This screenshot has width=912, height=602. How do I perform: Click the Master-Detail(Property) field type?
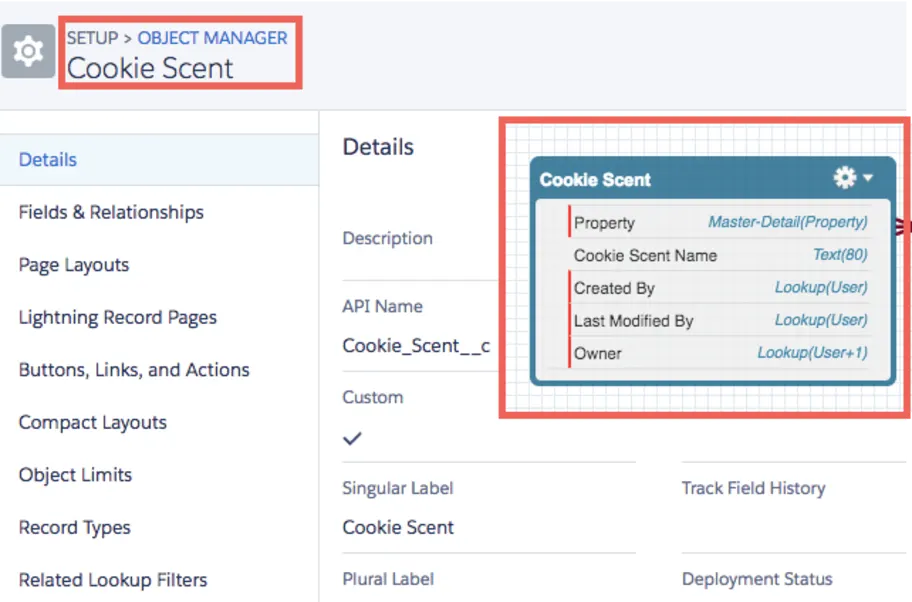point(788,222)
